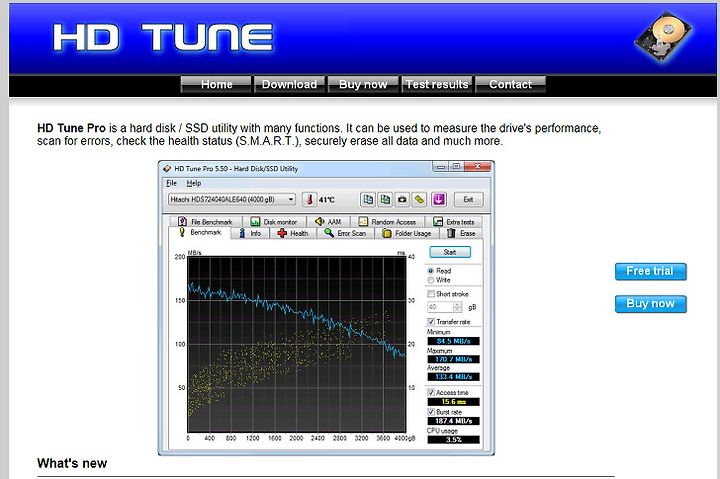Click the blue copy-to-clipboard toolbar icon

tap(368, 199)
